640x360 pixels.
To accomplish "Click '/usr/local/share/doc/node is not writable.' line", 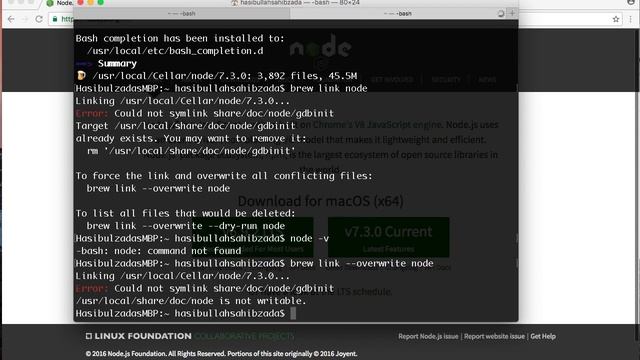I will (x=191, y=301).
